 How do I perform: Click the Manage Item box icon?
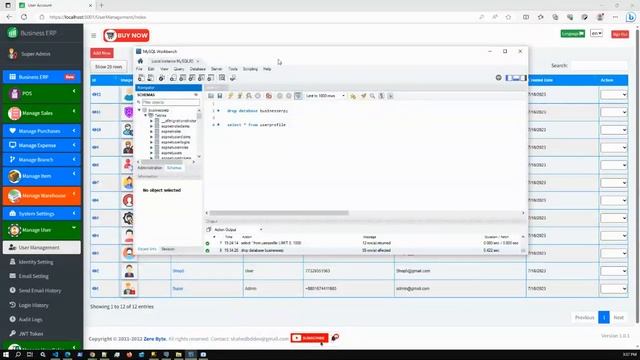[x=14, y=176]
